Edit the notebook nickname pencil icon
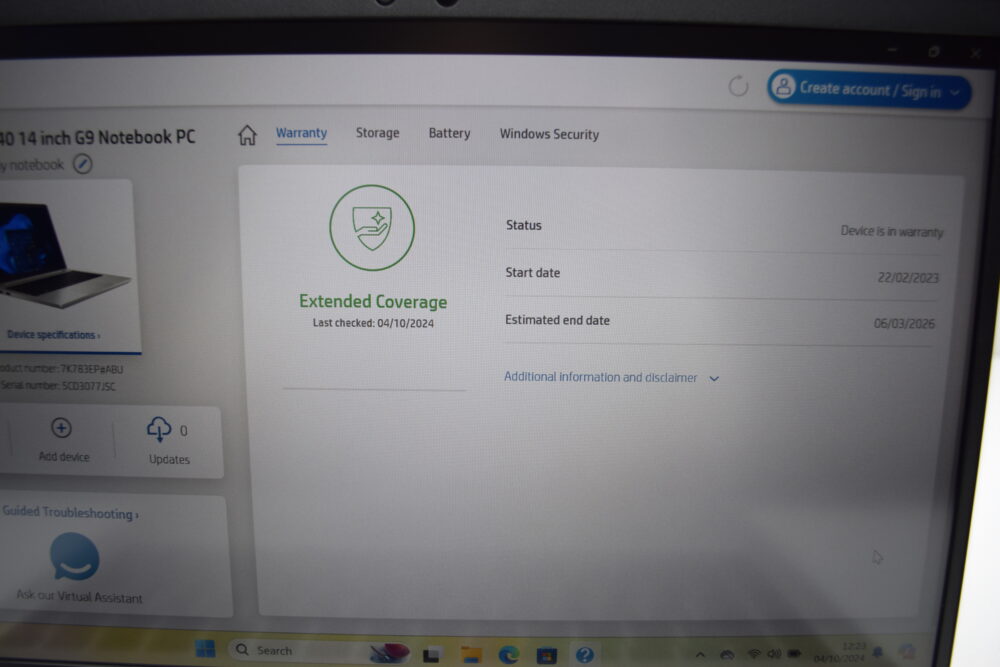Screen dimensions: 1000x667 (82, 164)
